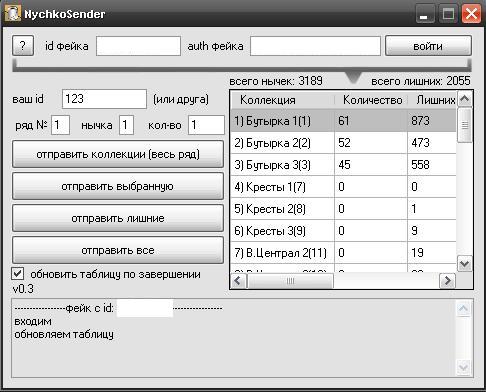This screenshot has height=392, width=486.
Task: Open help with the question mark button
Action: pos(23,45)
